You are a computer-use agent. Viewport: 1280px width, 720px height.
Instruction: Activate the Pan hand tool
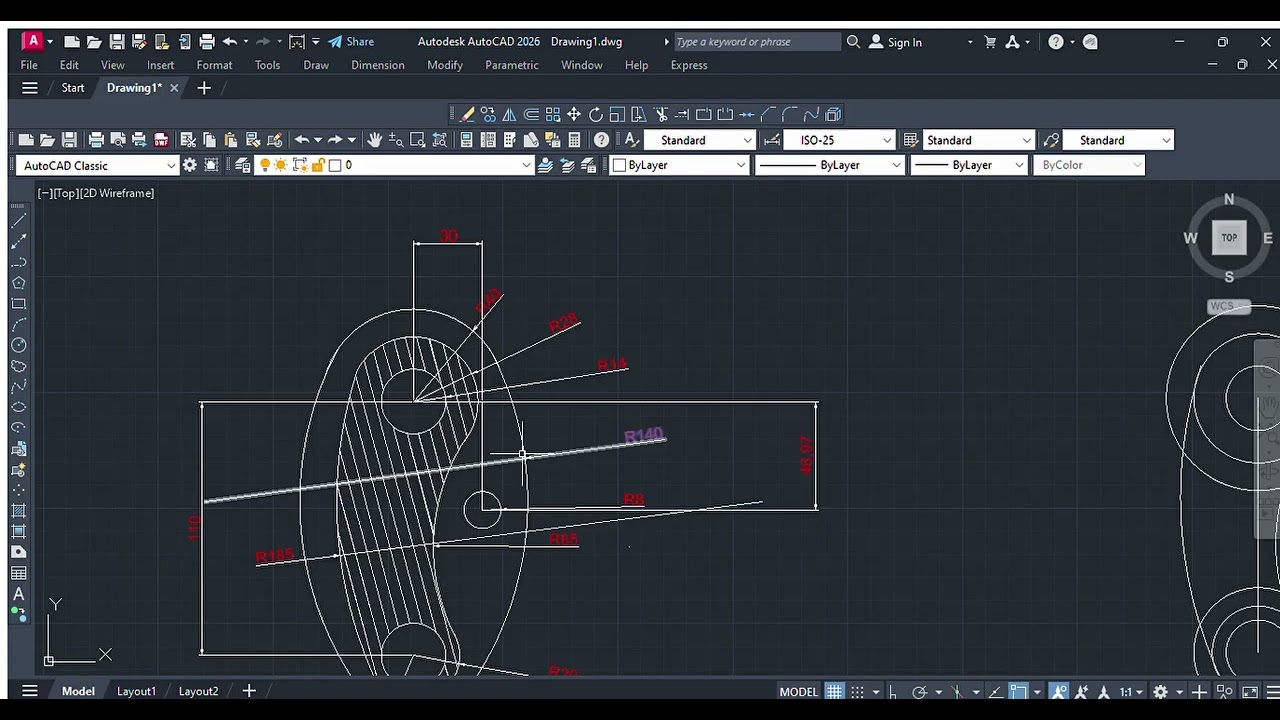(x=375, y=140)
